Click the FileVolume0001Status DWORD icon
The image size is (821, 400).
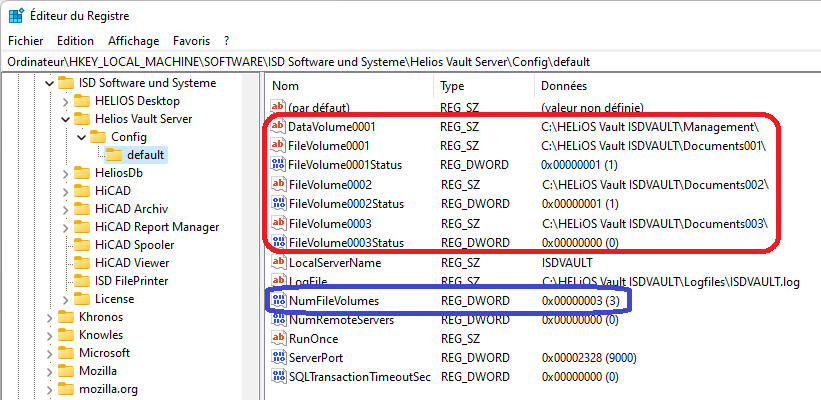[278, 165]
